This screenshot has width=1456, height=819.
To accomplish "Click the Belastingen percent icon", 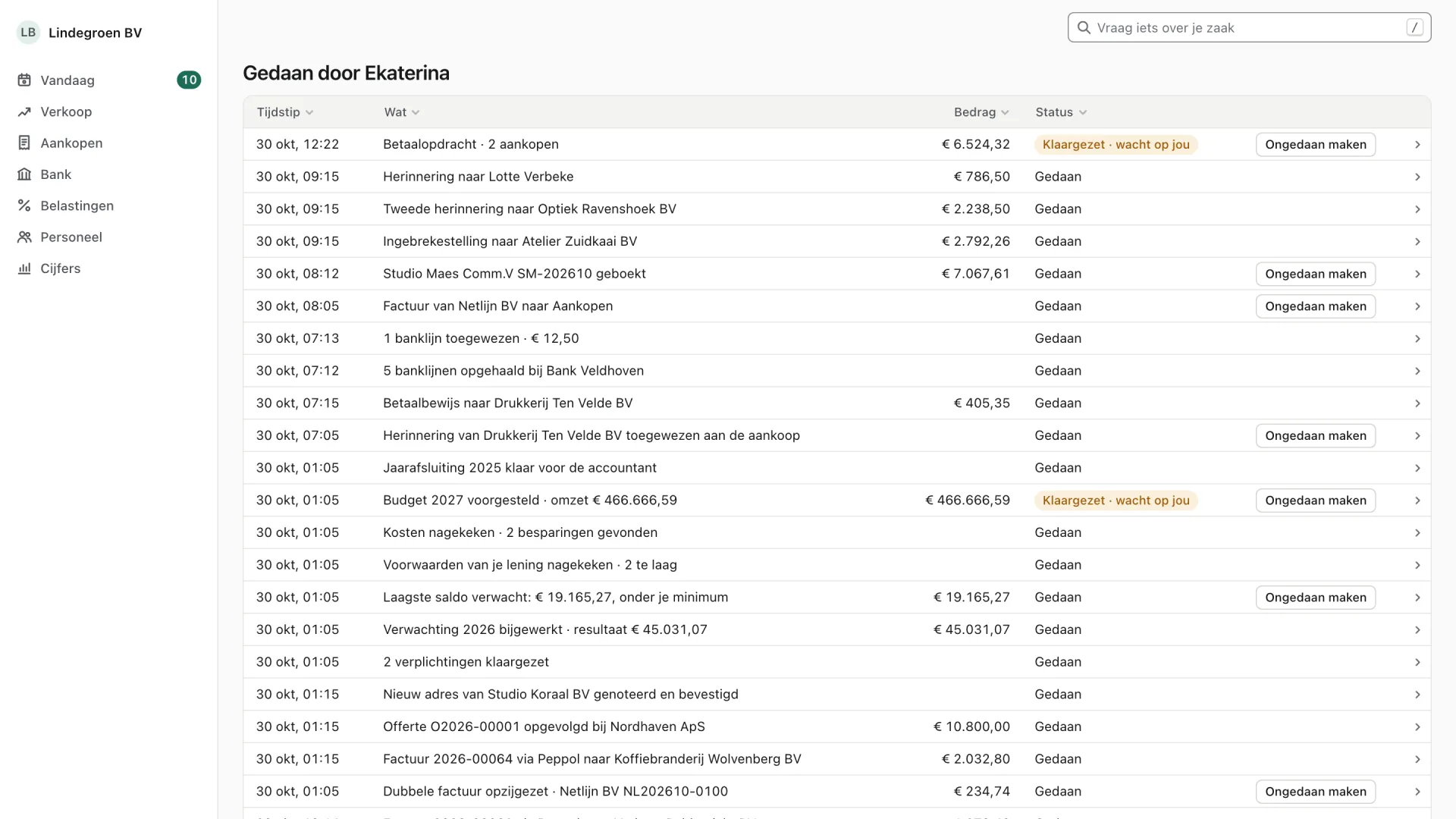I will tap(24, 206).
